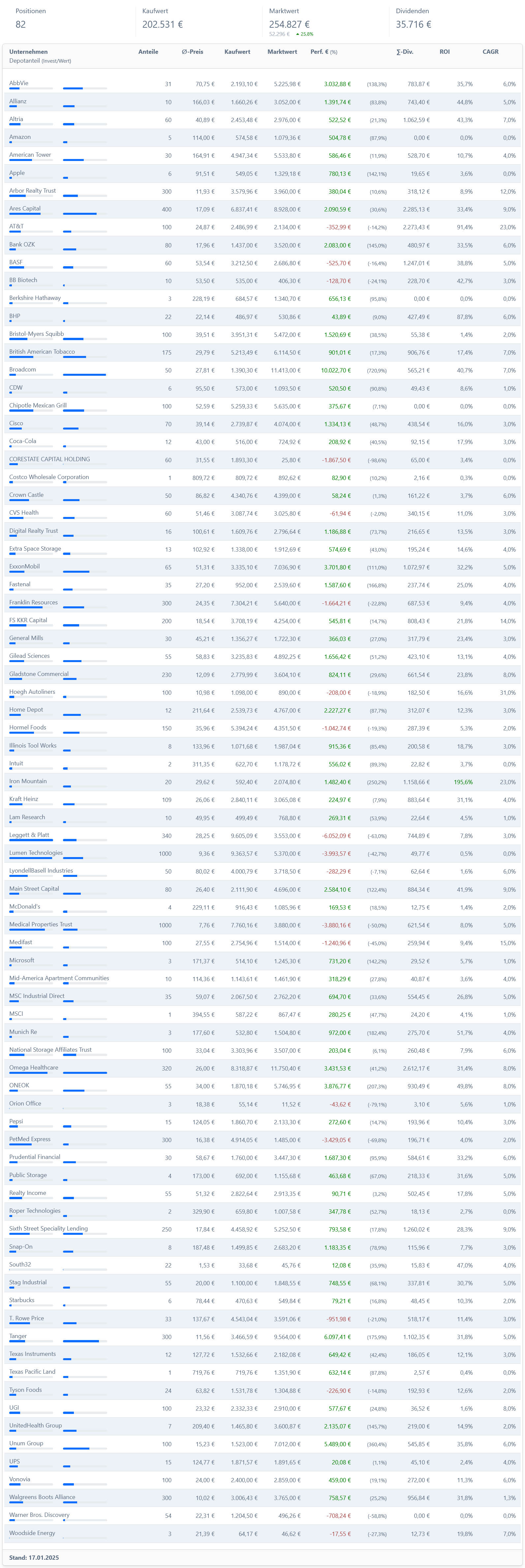
Task: Click Iron Mountain ROI value 195,6%
Action: pos(463,782)
